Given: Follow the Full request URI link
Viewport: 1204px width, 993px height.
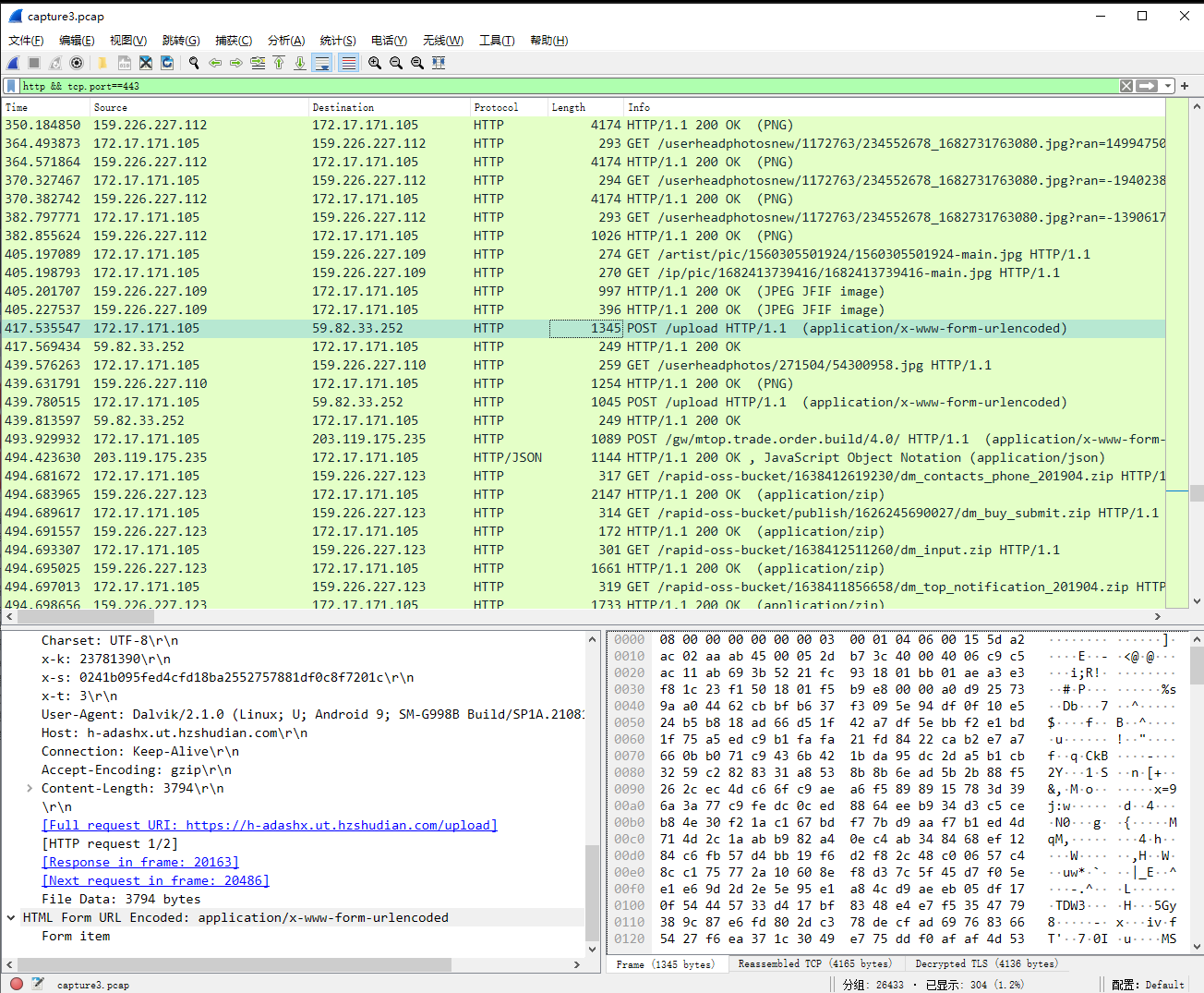Looking at the screenshot, I should (270, 825).
